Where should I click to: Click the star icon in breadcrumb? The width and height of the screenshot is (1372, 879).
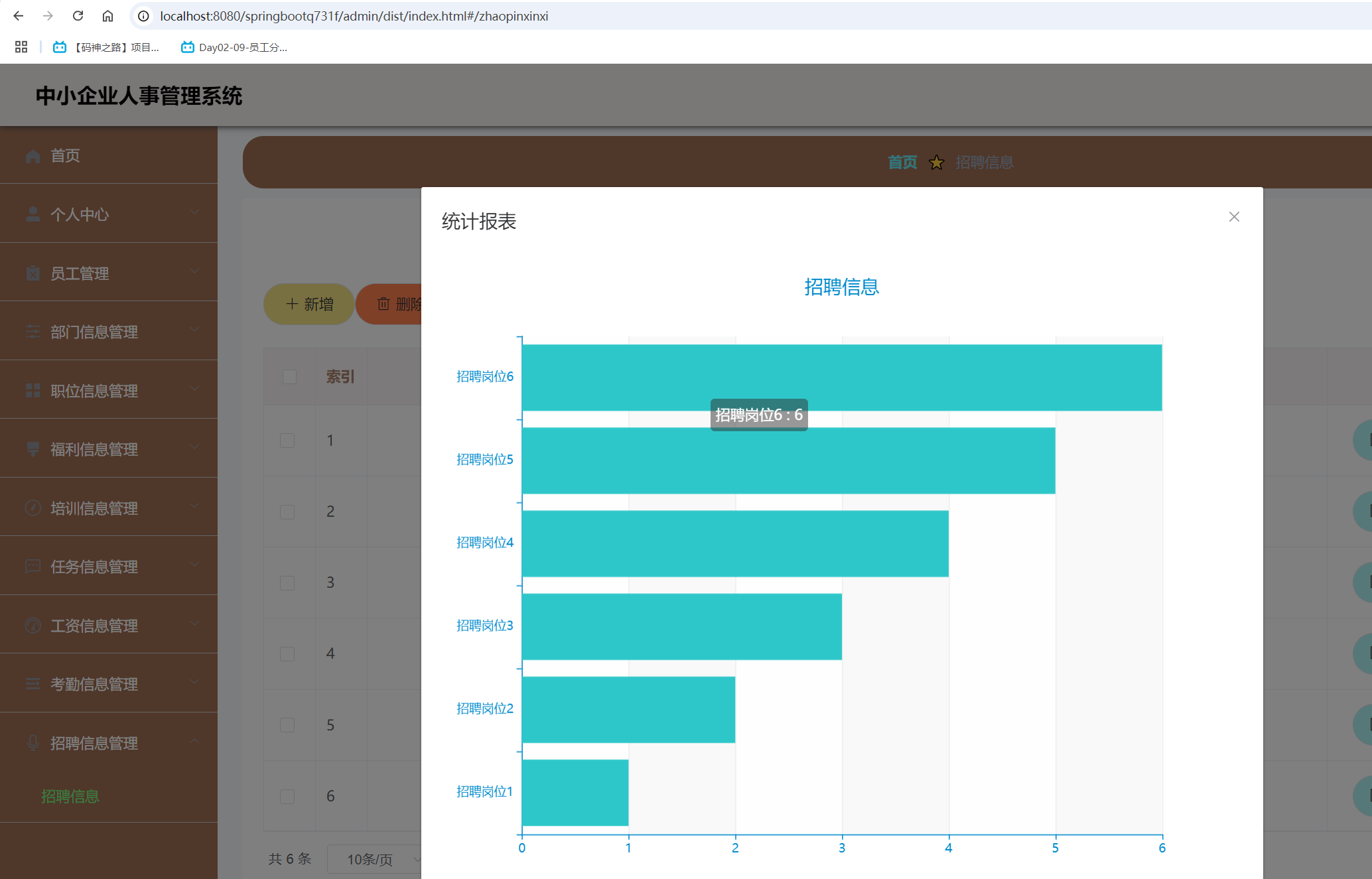pyautogui.click(x=936, y=163)
